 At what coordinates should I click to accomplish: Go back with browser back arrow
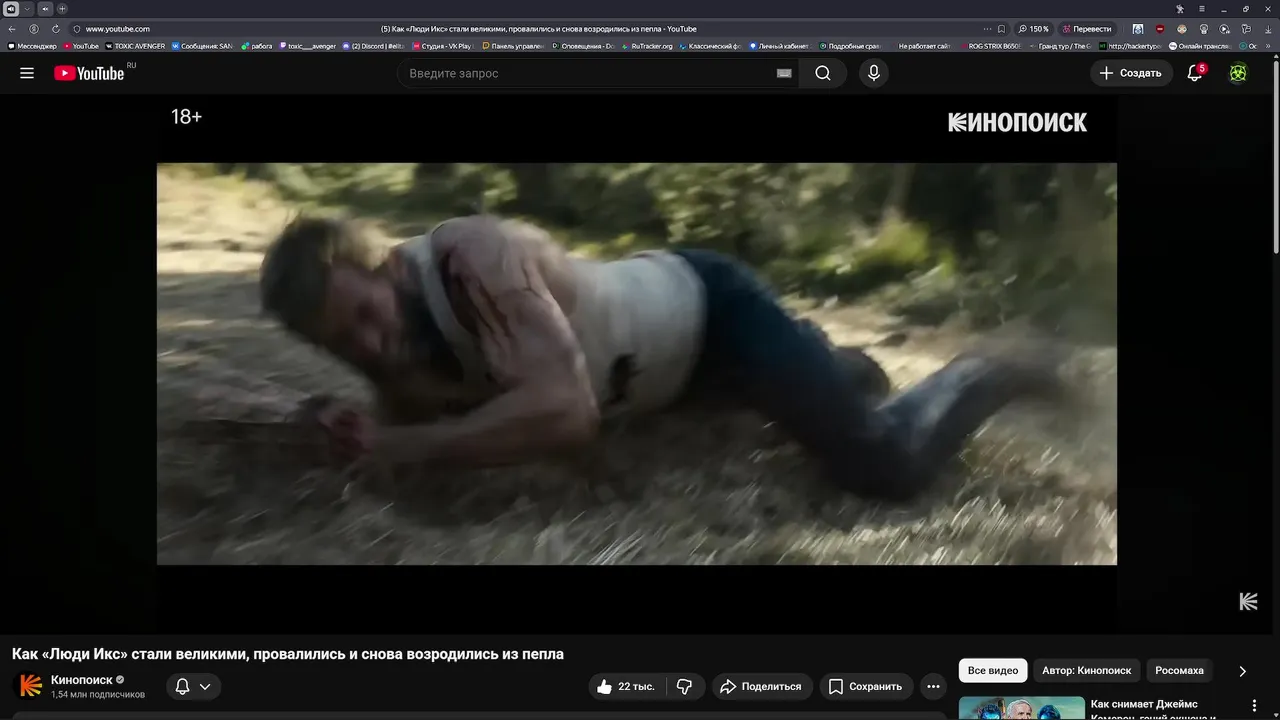click(12, 29)
